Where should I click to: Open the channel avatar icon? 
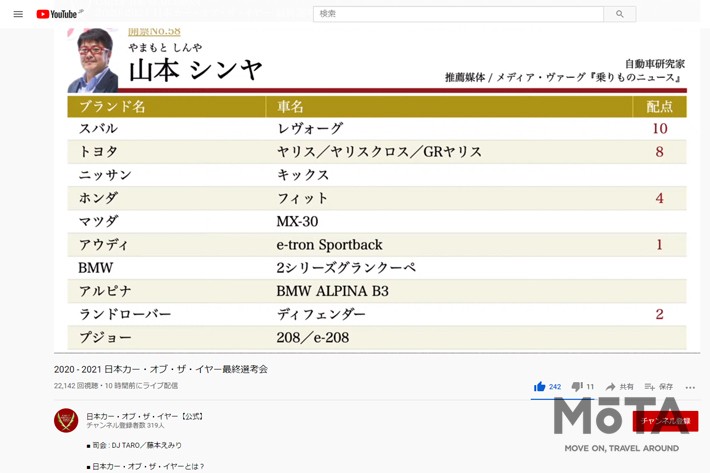(x=66, y=420)
